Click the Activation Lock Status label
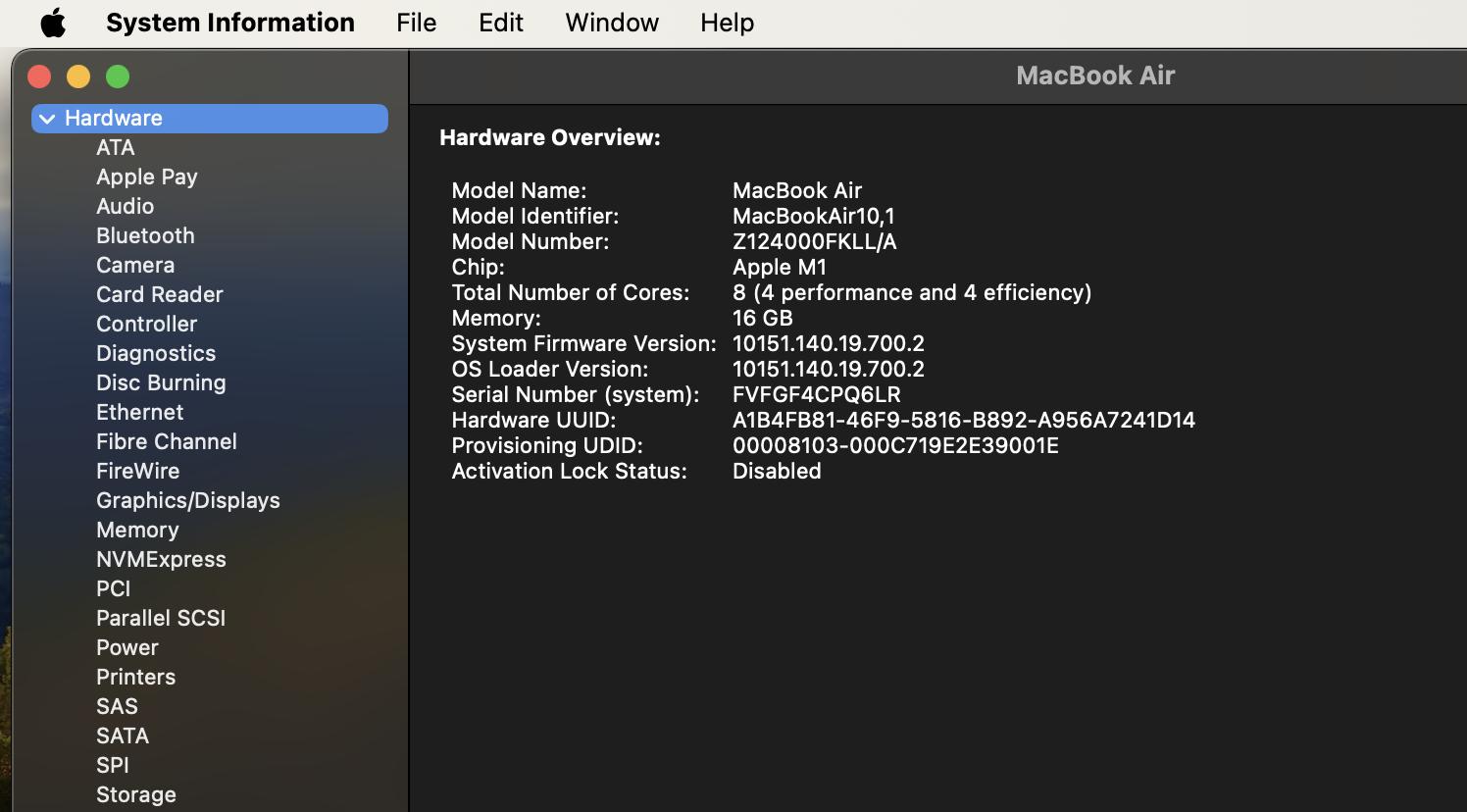Viewport: 1467px width, 812px height. (x=569, y=471)
